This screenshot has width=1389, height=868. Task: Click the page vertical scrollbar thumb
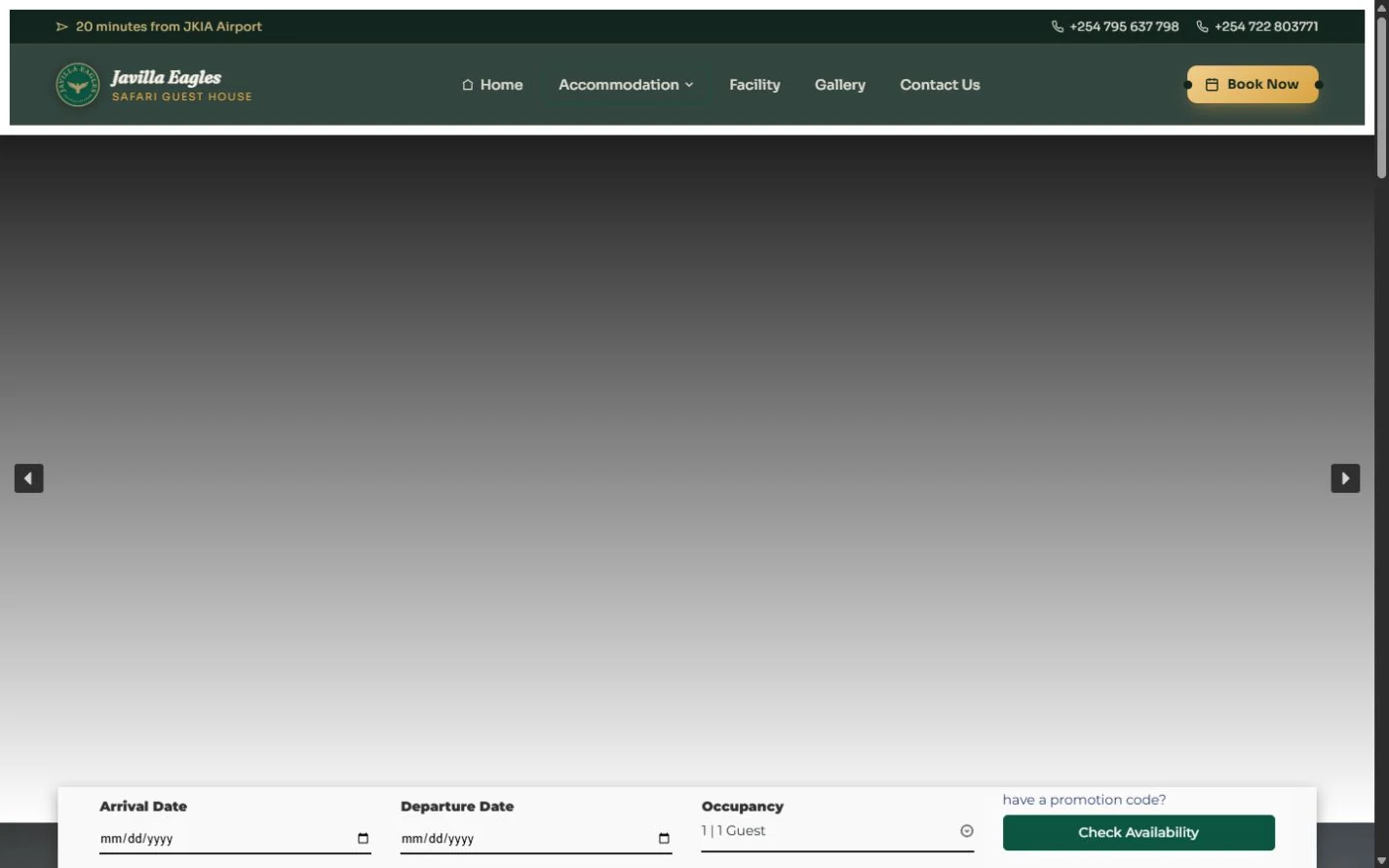pos(1381,97)
